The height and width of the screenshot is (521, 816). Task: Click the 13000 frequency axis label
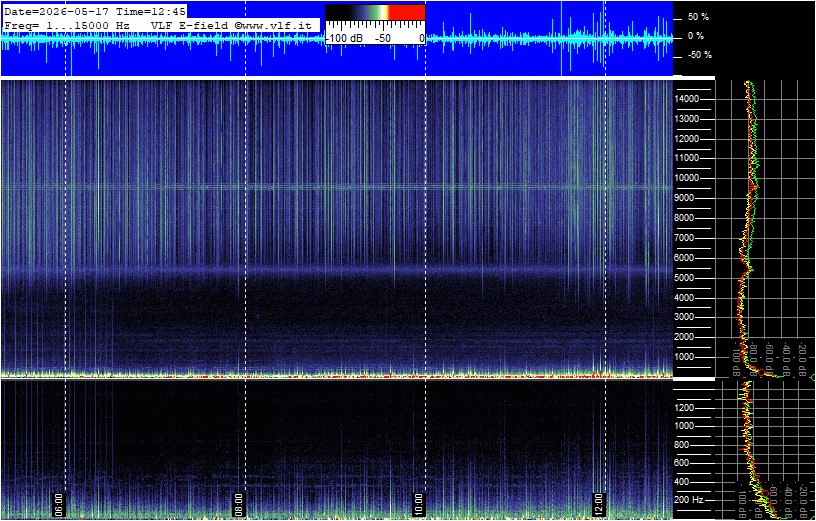(687, 119)
